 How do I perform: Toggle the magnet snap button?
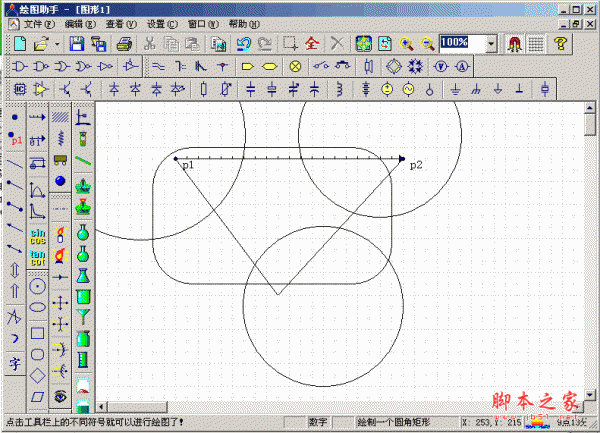click(515, 44)
